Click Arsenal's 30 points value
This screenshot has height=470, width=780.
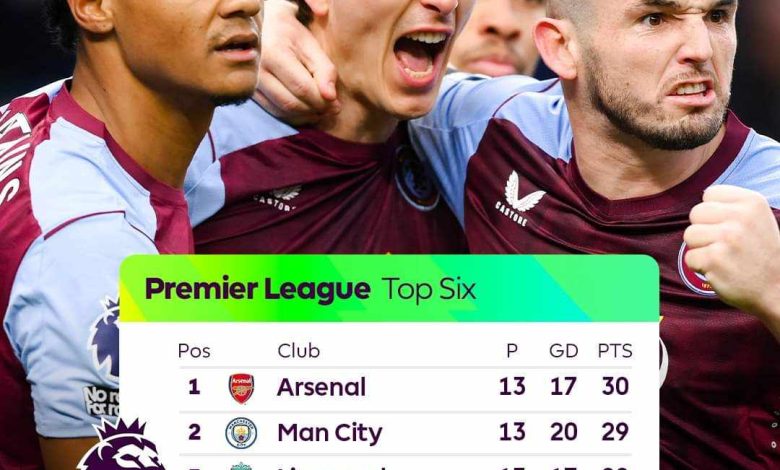coord(615,387)
